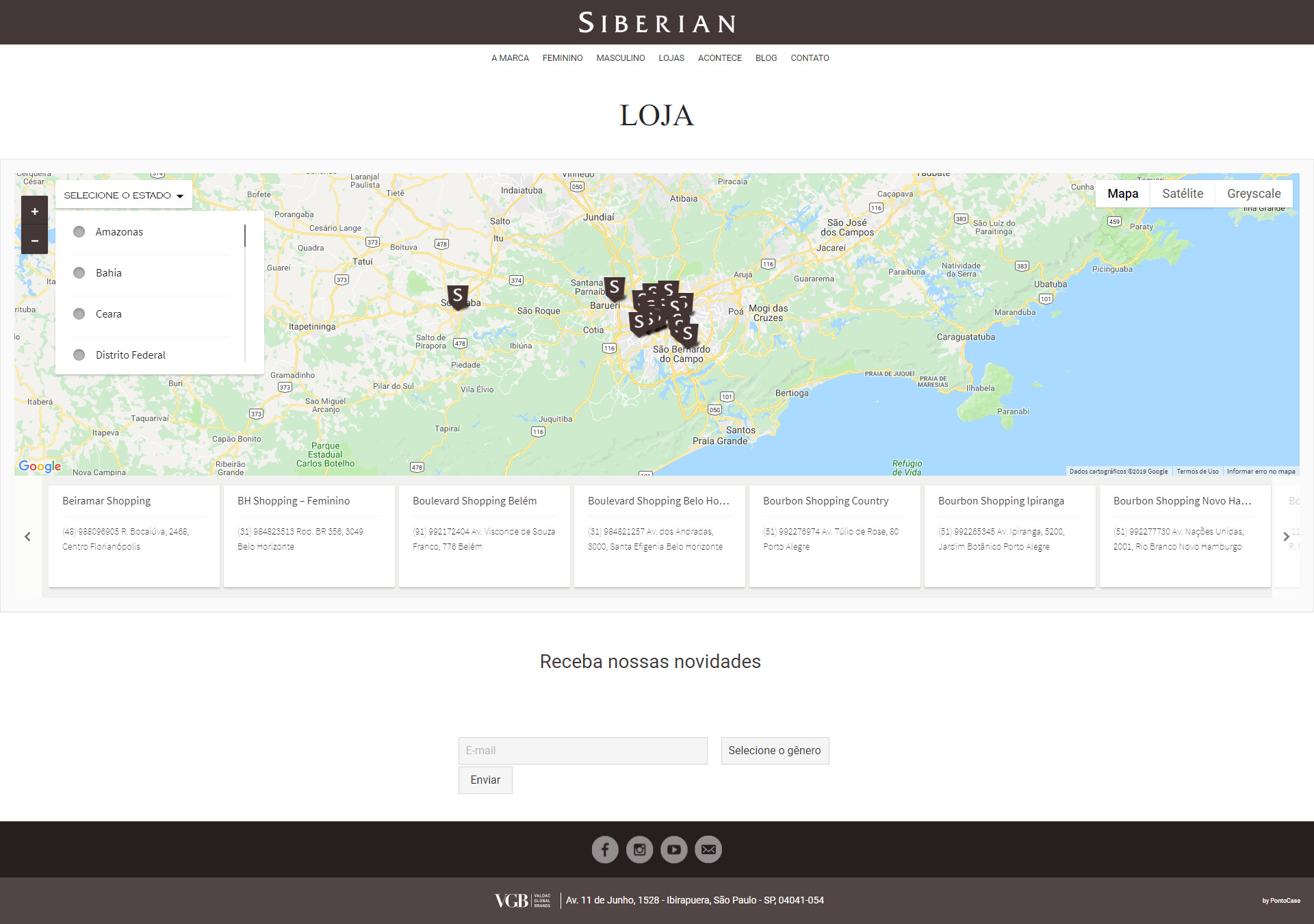Viewport: 1314px width, 924px height.
Task: Click the YouTube icon in the footer
Action: click(673, 849)
